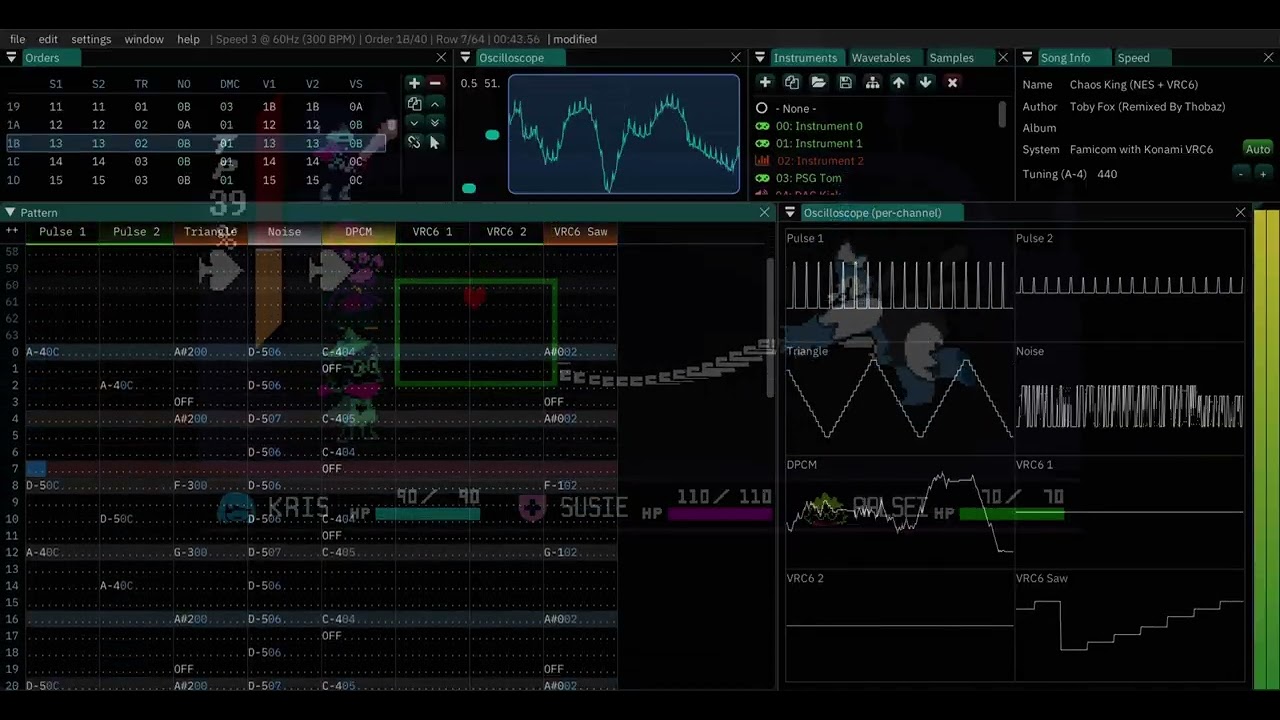Remove the current order with the minus icon
1280x720 pixels.
[435, 83]
